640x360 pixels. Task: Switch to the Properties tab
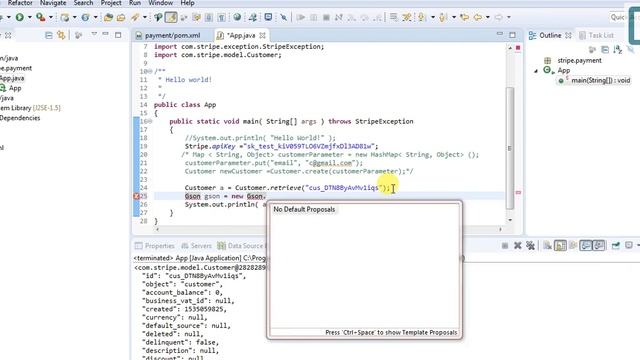pos(155,246)
